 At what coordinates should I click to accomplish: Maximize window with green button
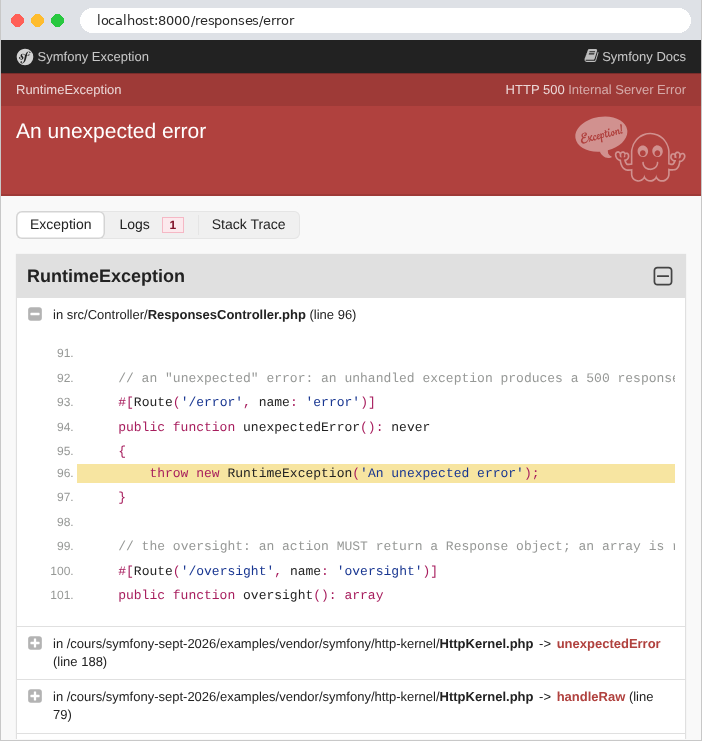(58, 21)
